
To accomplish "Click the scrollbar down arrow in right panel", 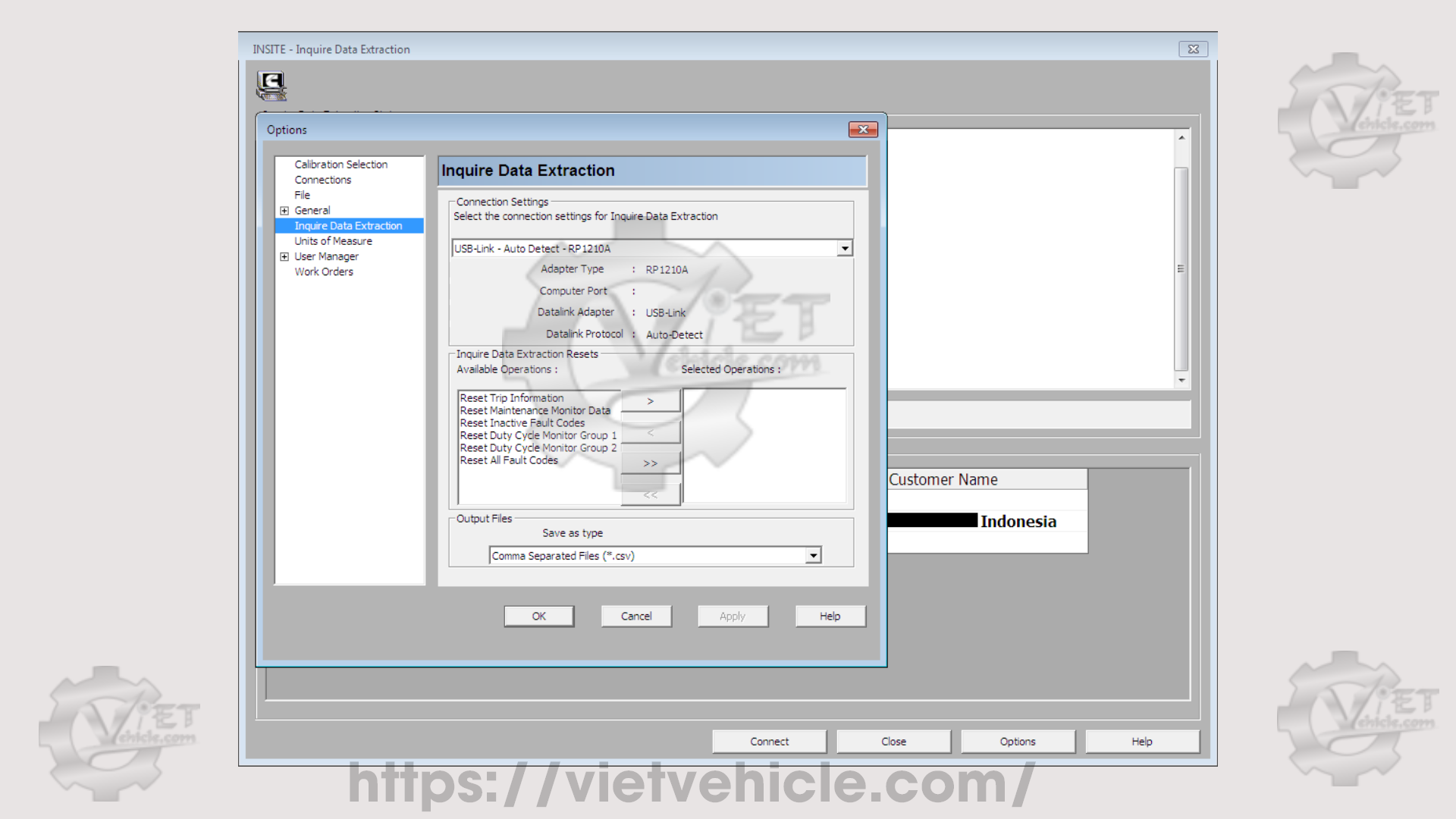I will click(x=1181, y=381).
